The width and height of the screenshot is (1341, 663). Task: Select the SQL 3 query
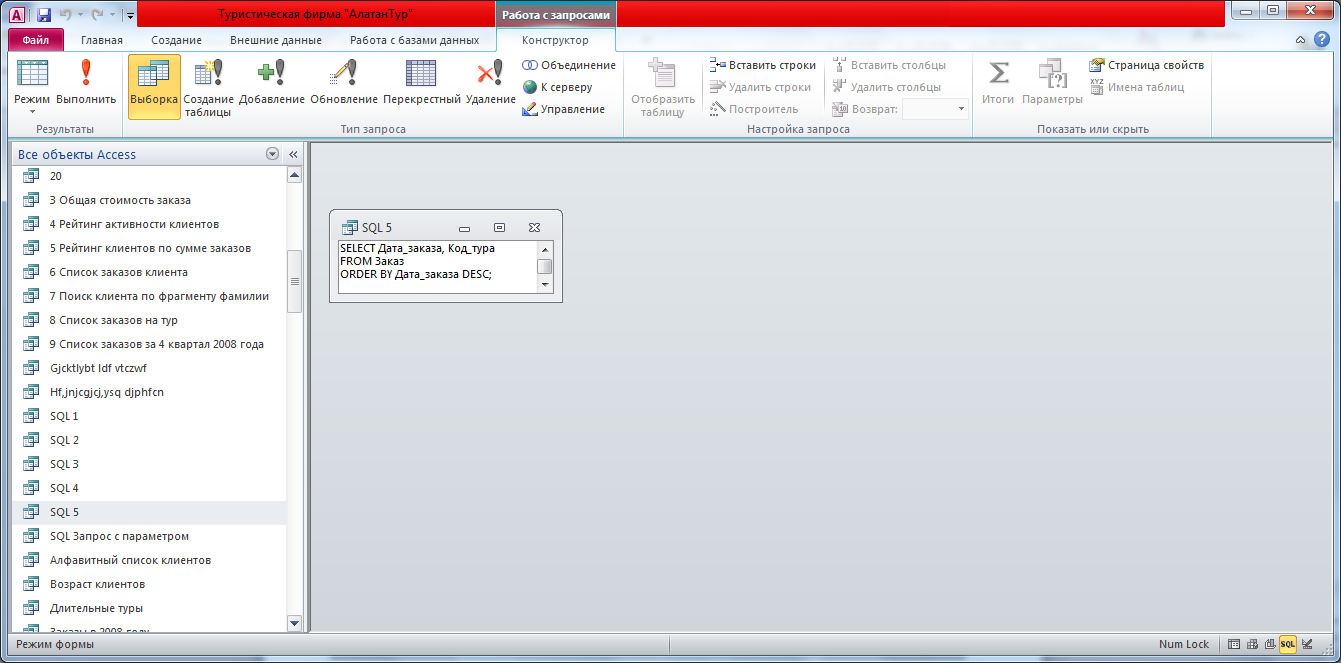point(150,464)
